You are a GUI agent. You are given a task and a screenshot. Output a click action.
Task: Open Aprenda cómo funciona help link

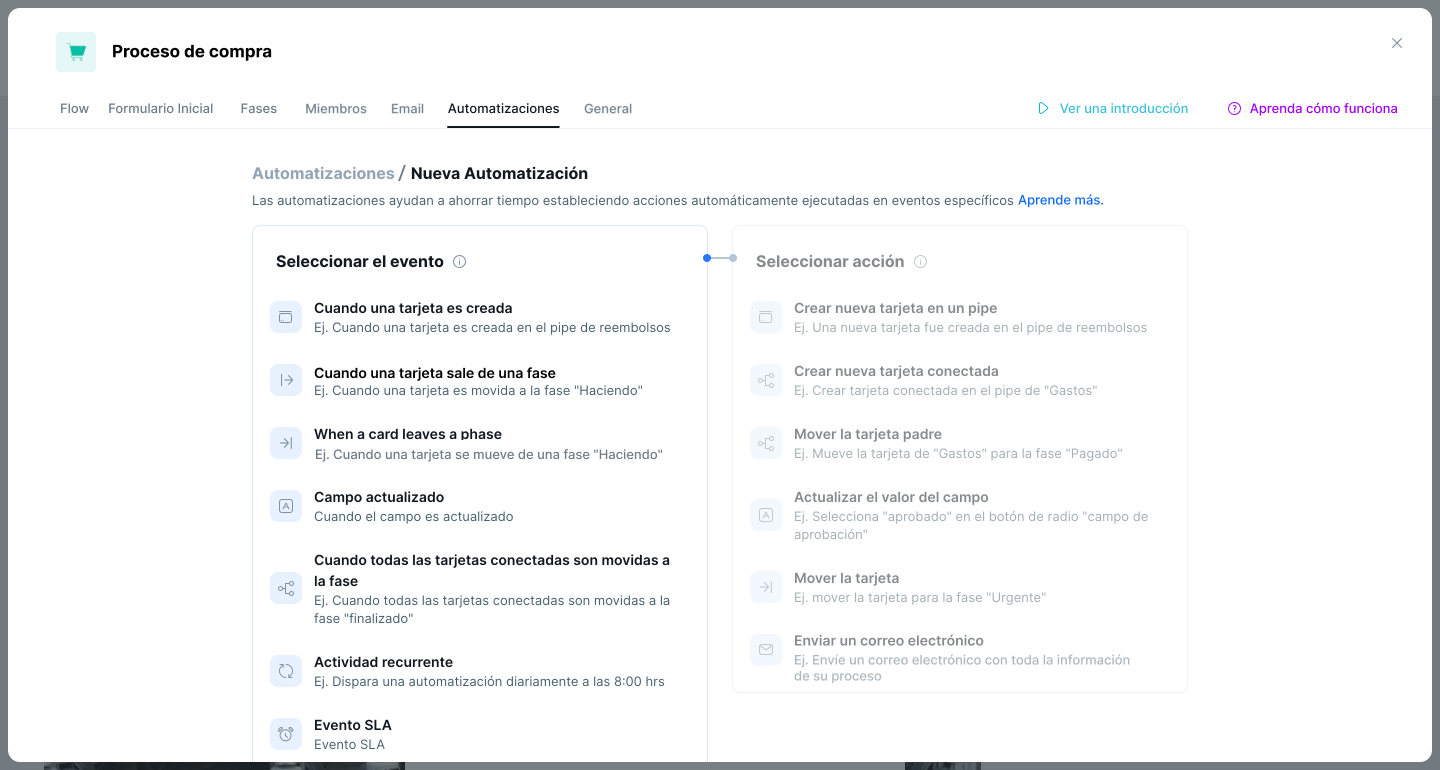tap(1313, 109)
